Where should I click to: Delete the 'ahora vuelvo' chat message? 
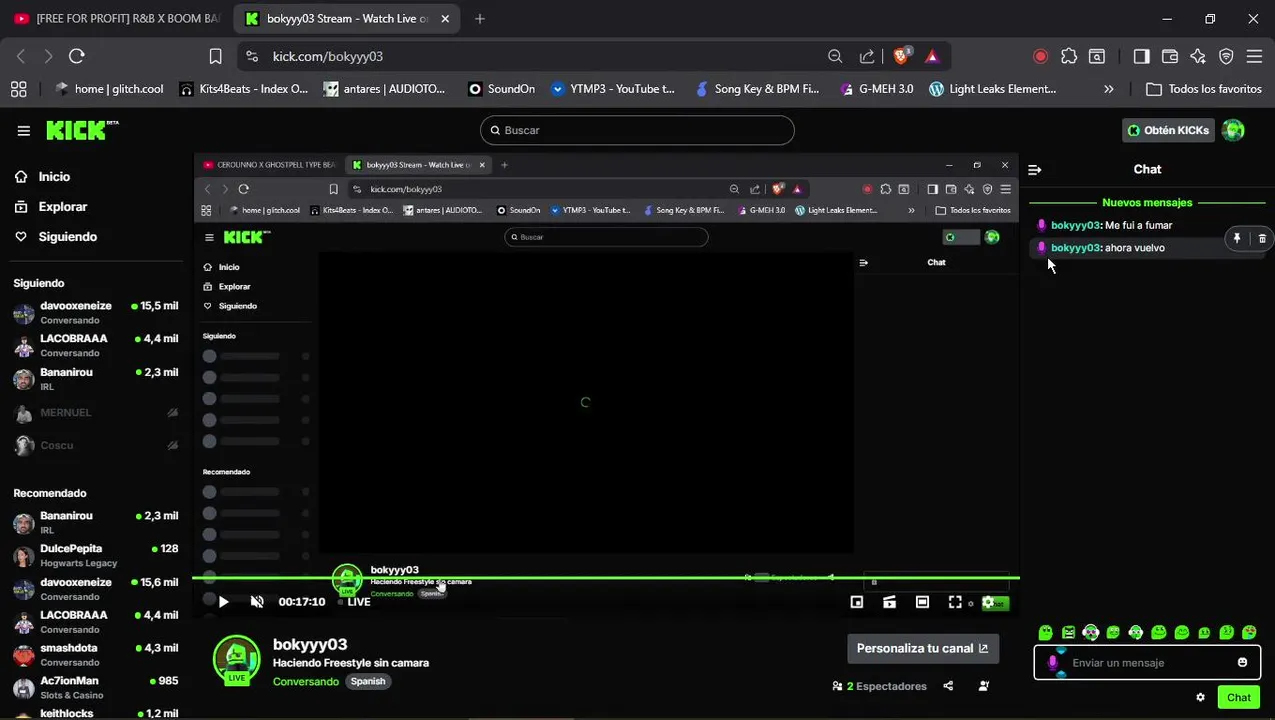click(x=1262, y=239)
